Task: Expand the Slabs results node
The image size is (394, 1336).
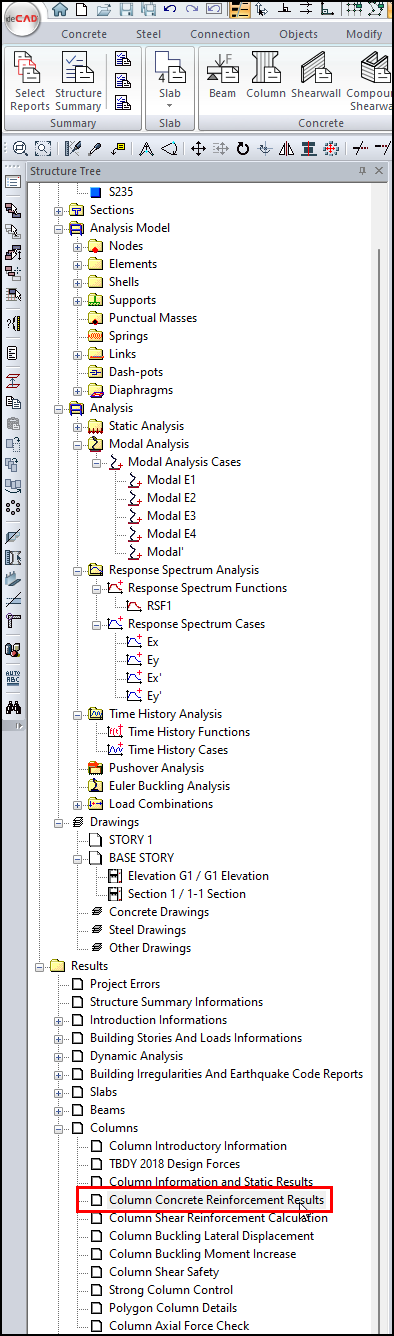Action: coord(59,1092)
